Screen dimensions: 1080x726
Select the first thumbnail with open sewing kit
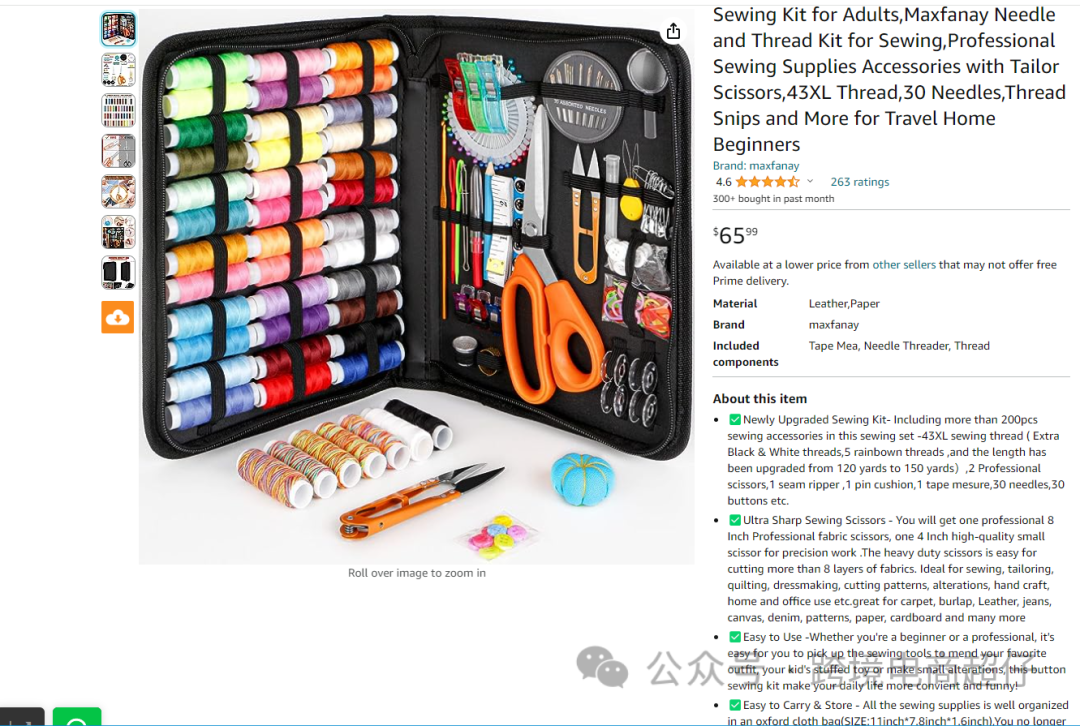click(x=118, y=29)
